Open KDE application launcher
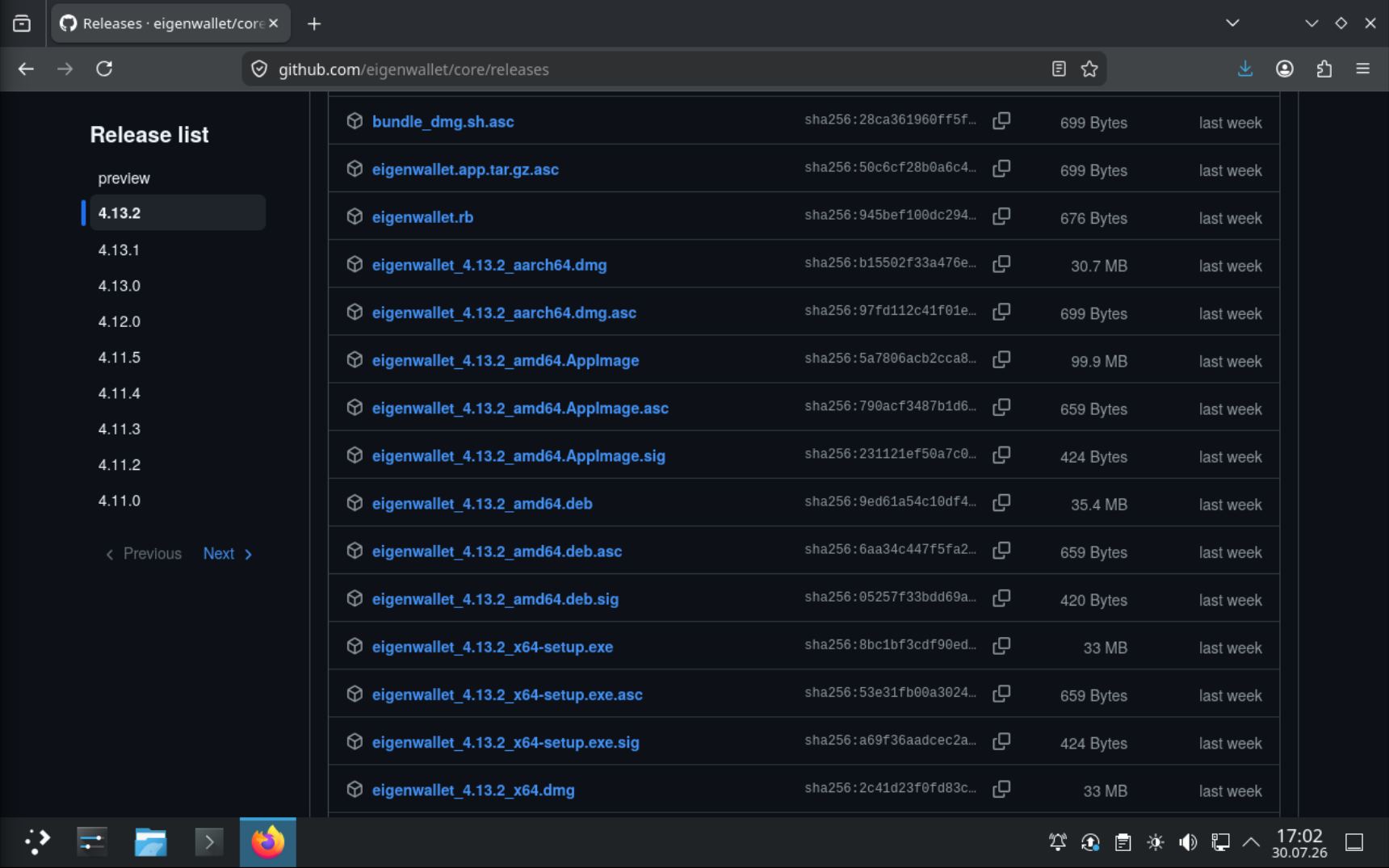The width and height of the screenshot is (1389, 868). pyautogui.click(x=36, y=842)
